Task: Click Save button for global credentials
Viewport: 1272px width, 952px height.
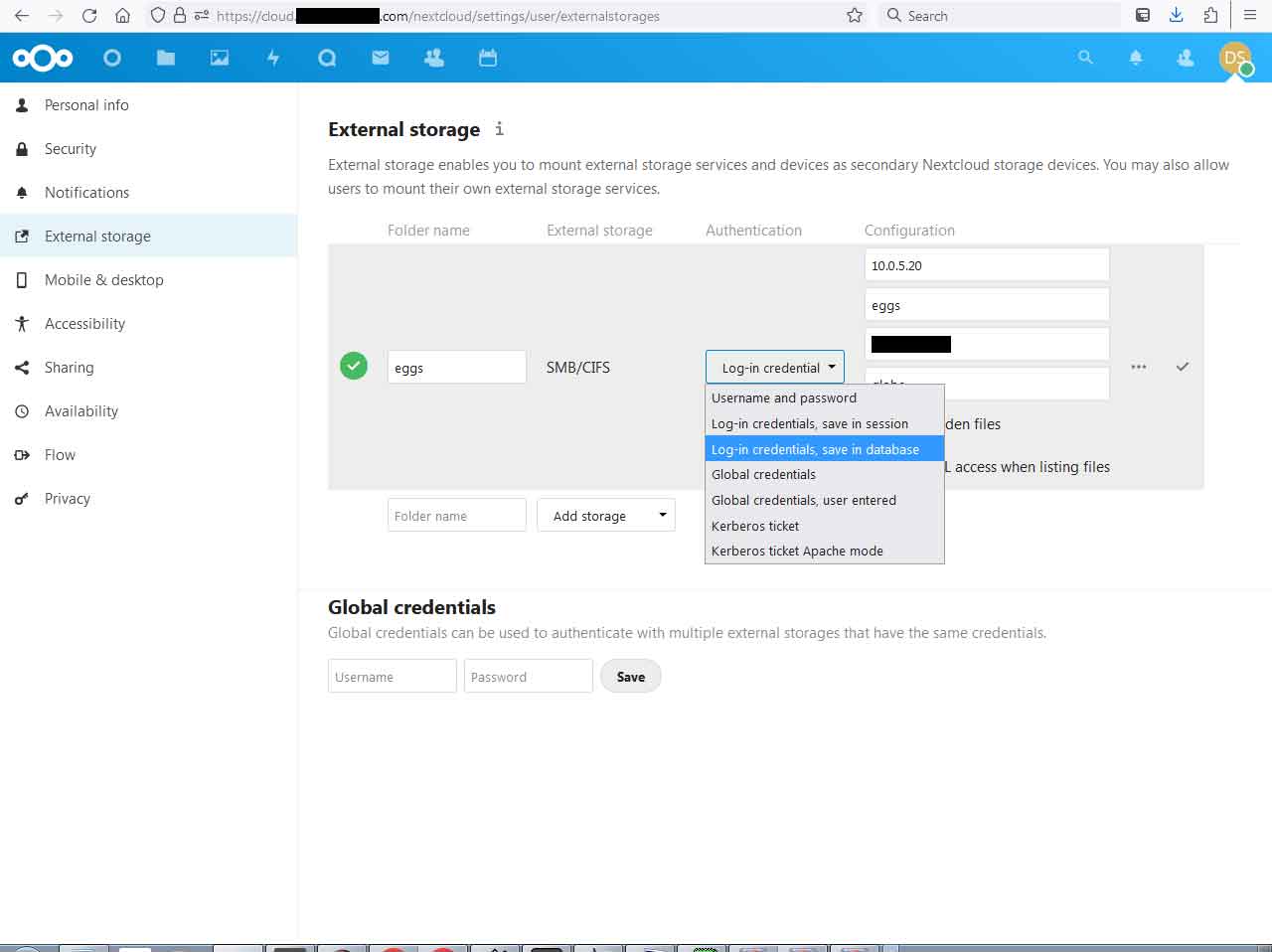Action: (631, 677)
